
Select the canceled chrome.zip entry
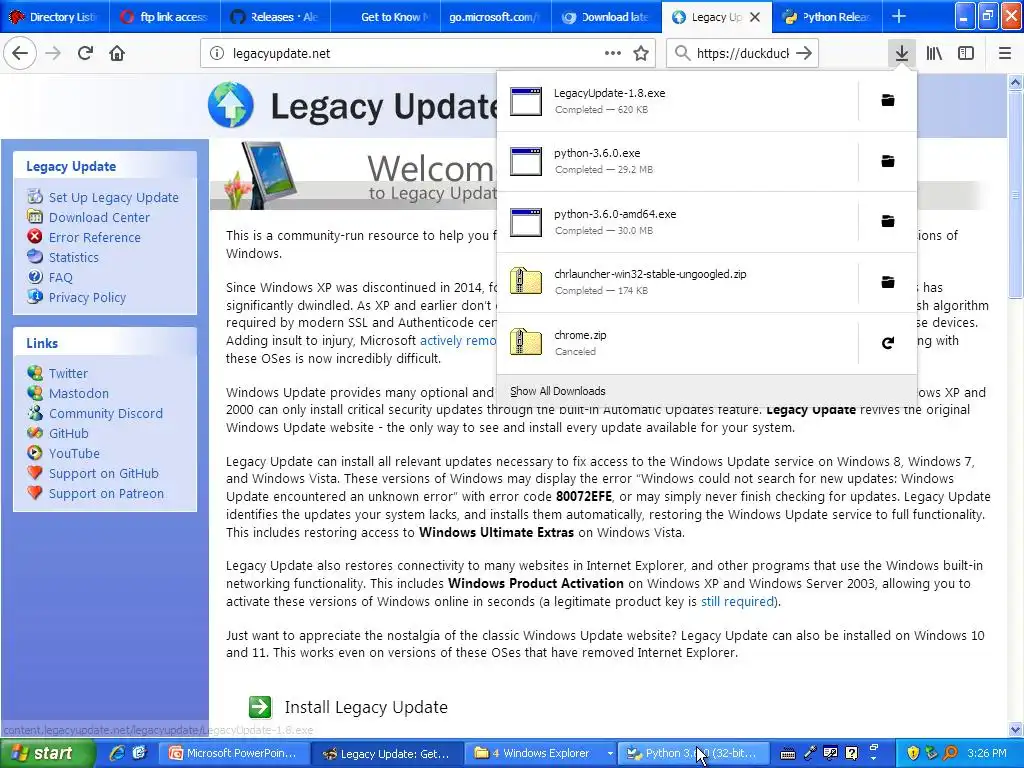(x=677, y=343)
